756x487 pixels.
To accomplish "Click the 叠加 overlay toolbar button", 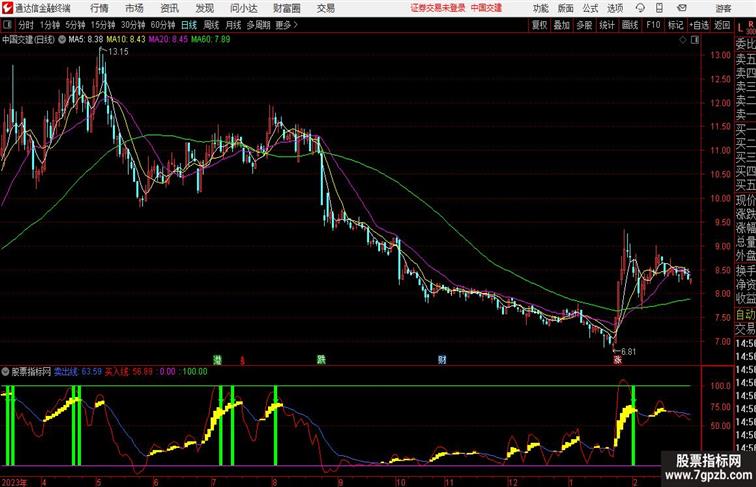I will pos(562,25).
